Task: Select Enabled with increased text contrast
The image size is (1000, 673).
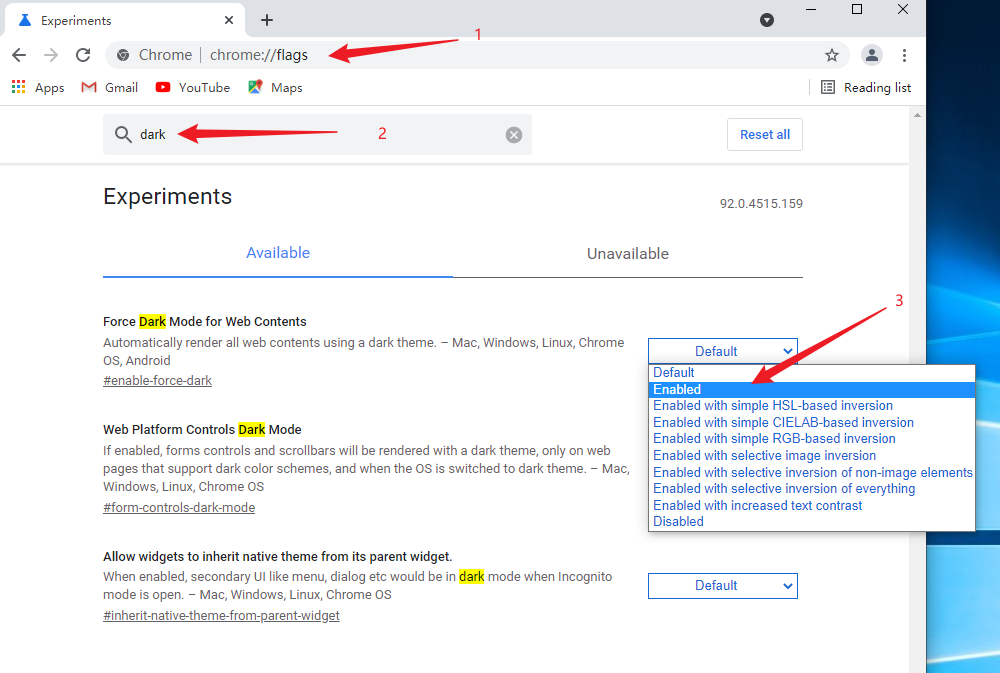Action: pyautogui.click(x=812, y=505)
